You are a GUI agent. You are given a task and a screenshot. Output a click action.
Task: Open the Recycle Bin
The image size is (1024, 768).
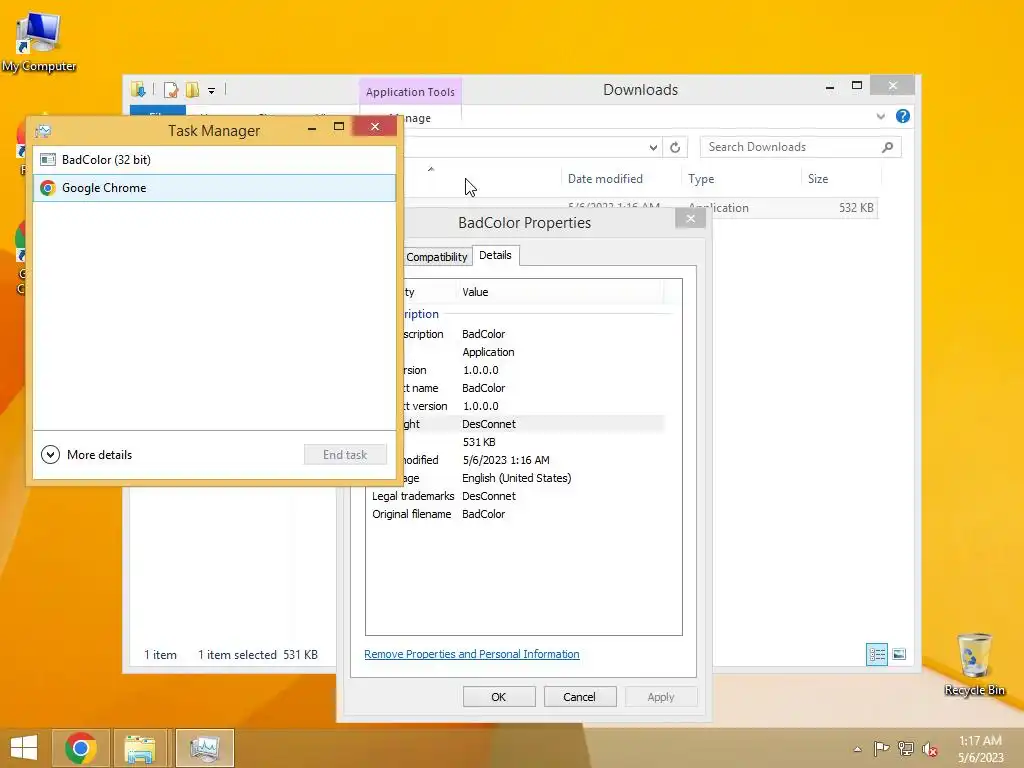pyautogui.click(x=974, y=664)
